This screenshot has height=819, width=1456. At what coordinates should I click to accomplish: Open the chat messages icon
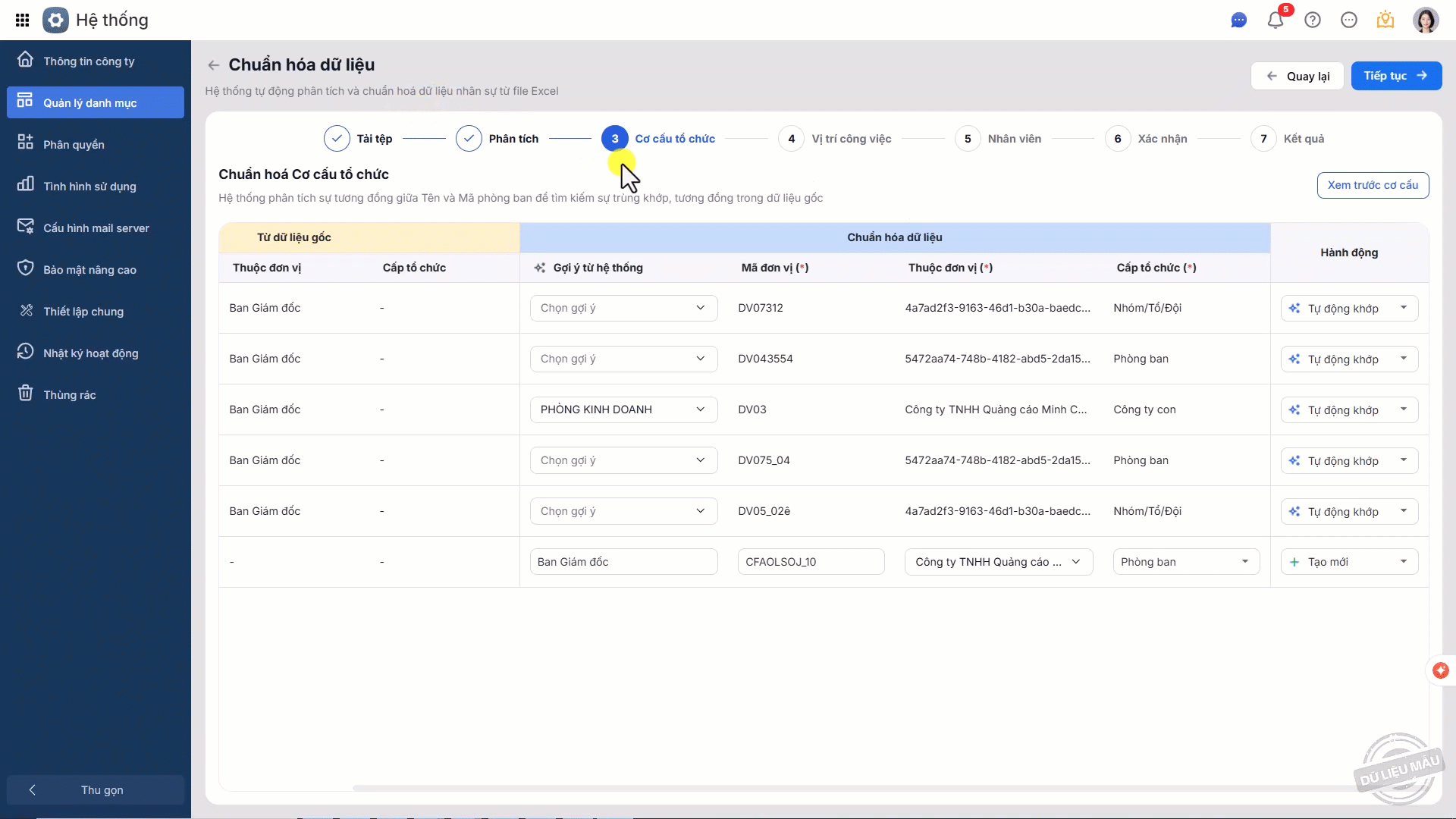coord(1238,20)
